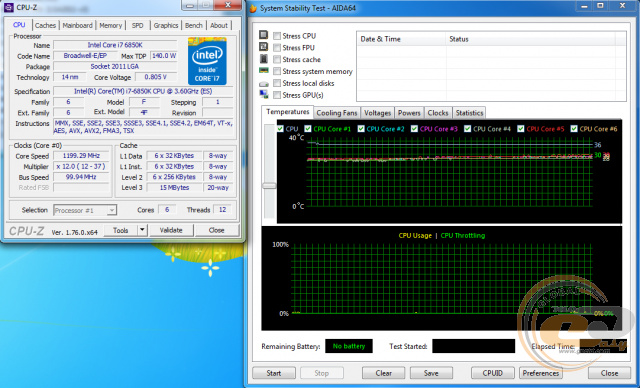640x388 pixels.
Task: Click the Tools button in CPU-Z
Action: pyautogui.click(x=121, y=230)
